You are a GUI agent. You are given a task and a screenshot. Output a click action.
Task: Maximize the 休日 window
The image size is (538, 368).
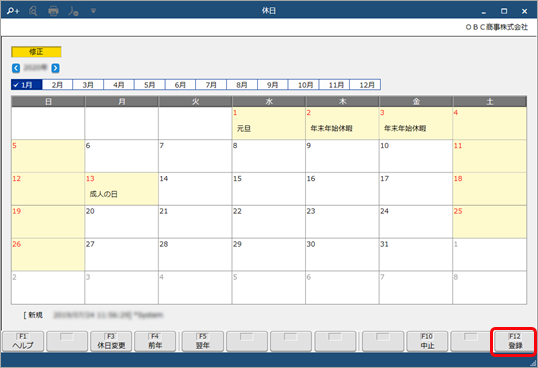504,11
